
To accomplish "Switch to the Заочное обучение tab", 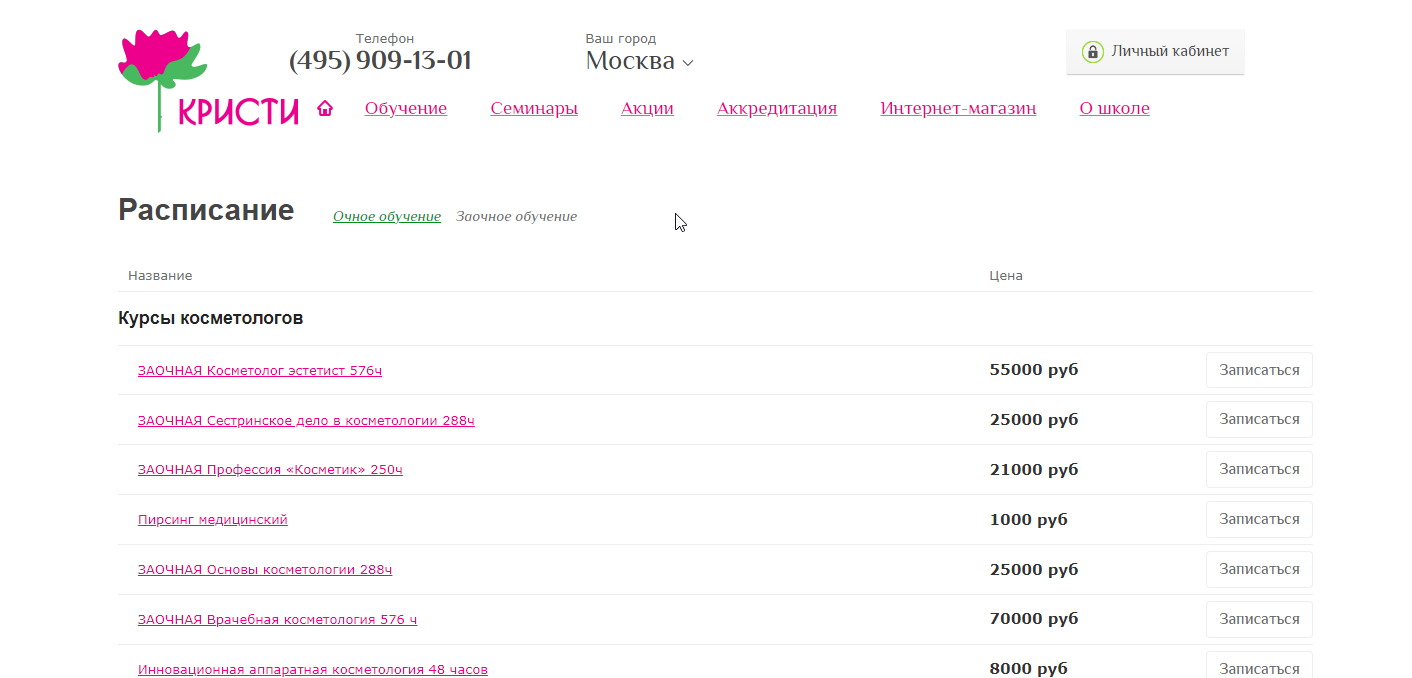I will [516, 217].
